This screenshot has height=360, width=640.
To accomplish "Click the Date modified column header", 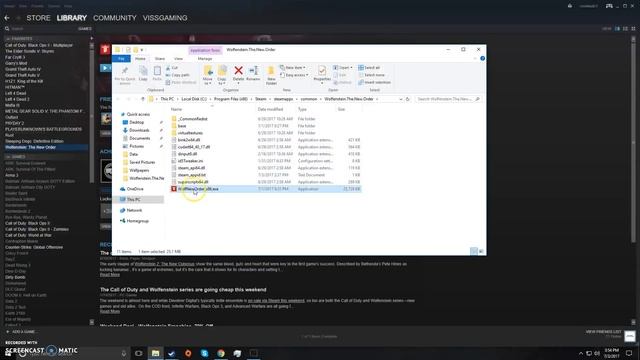I will (270, 109).
